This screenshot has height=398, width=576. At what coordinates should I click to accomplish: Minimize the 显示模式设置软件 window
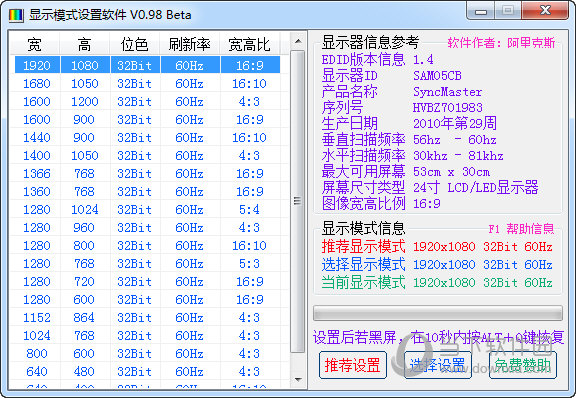480,11
